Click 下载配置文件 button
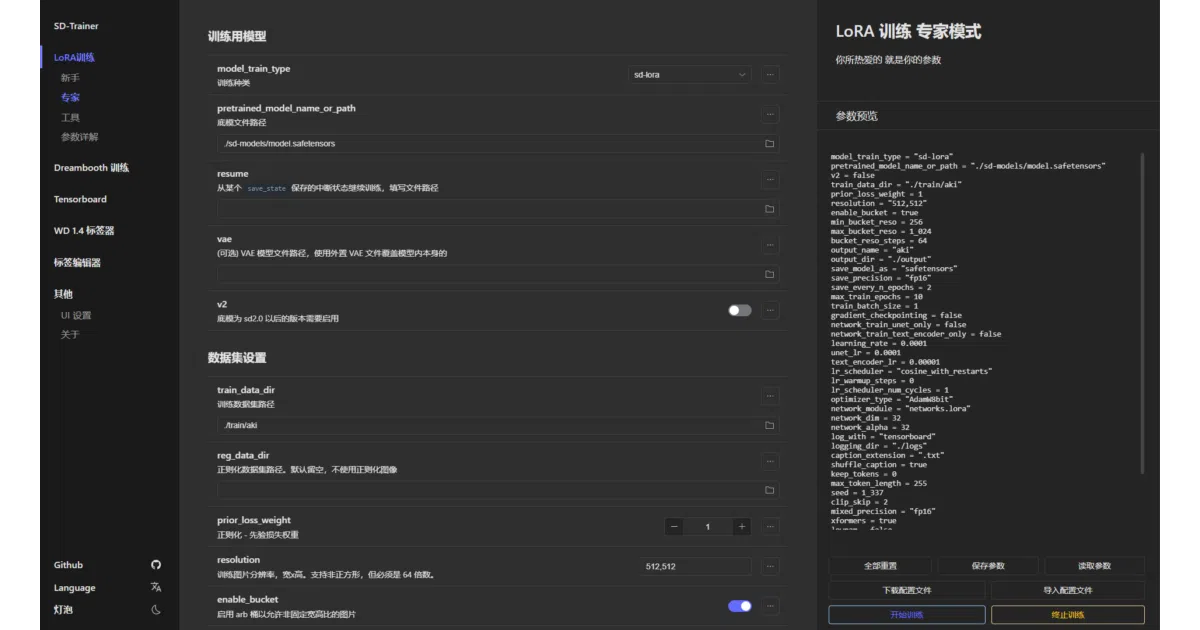The height and width of the screenshot is (630, 1200). click(907, 591)
